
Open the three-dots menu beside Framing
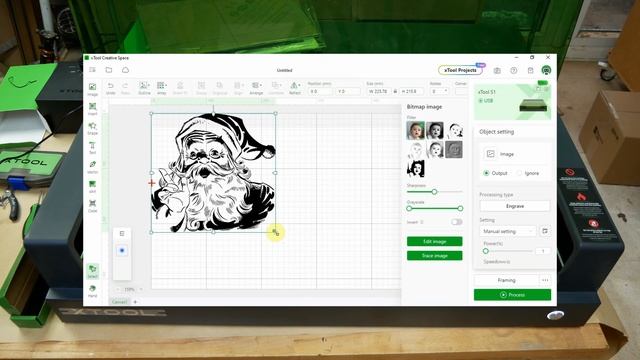[x=545, y=280]
